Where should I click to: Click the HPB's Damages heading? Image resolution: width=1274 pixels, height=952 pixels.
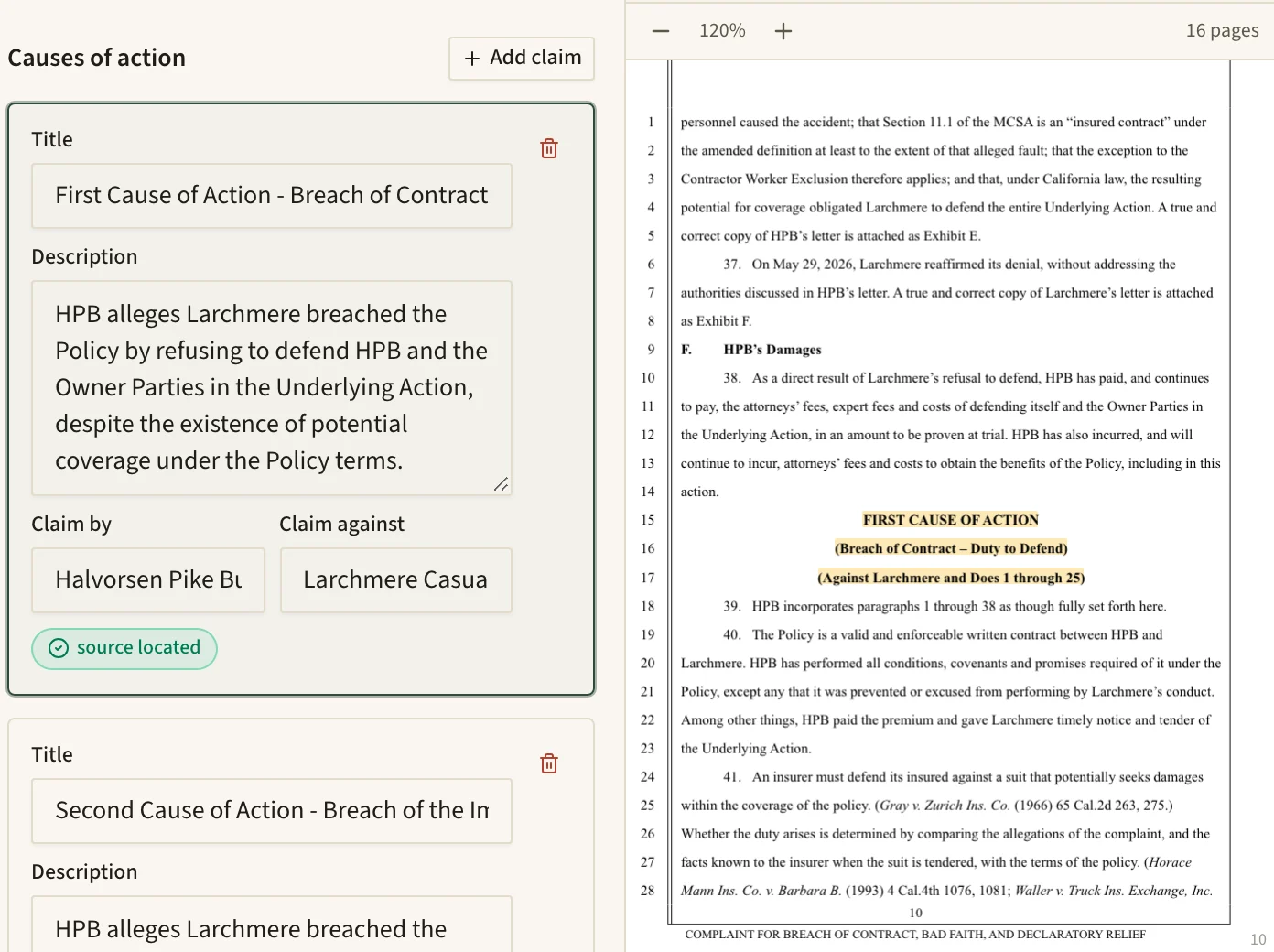point(772,350)
